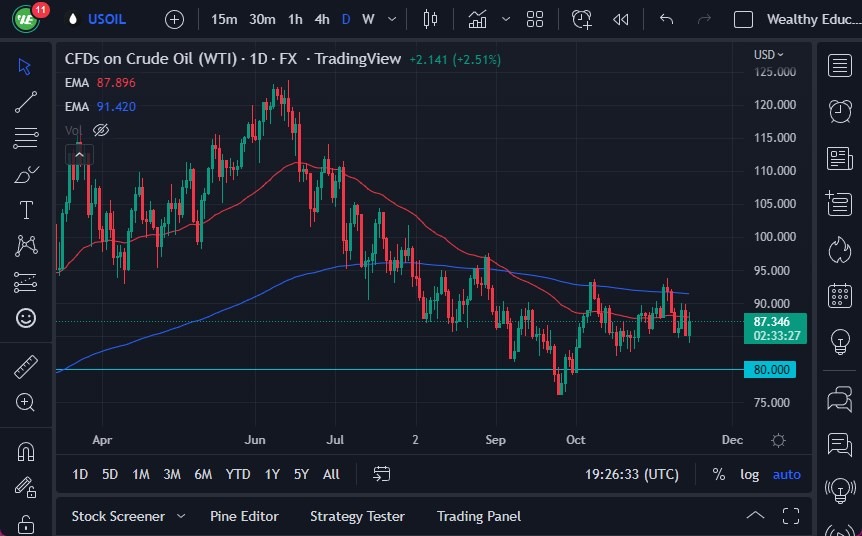Viewport: 862px width, 536px height.
Task: Toggle percent scale button
Action: (718, 474)
